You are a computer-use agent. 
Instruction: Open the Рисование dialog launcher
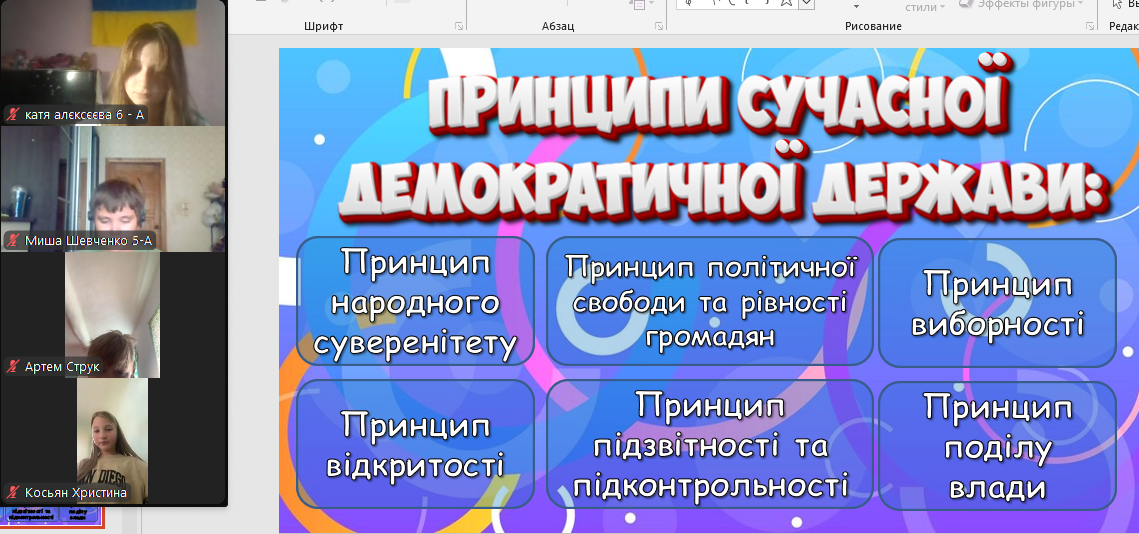1088,26
